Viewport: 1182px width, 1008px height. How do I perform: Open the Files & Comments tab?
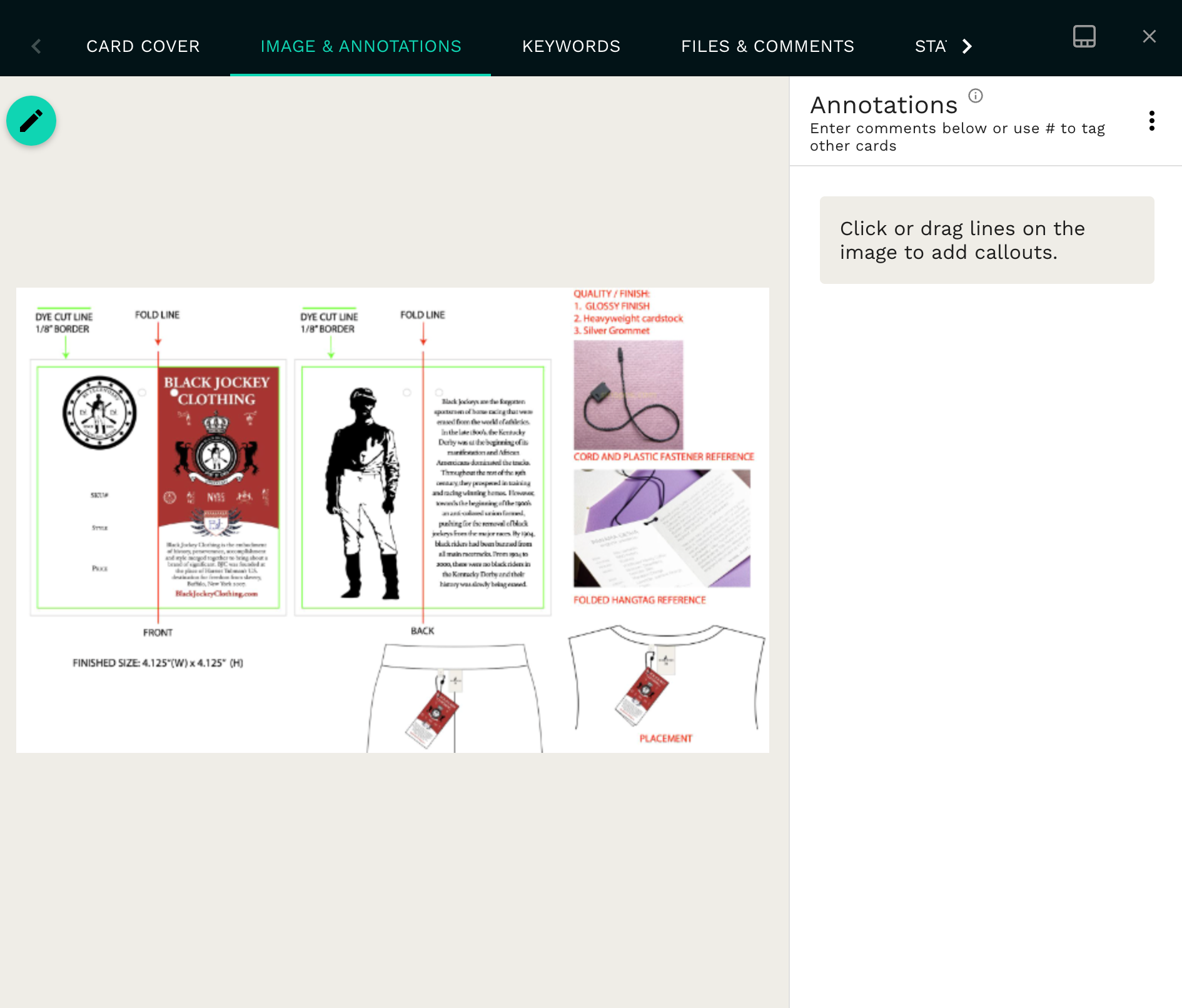(767, 46)
